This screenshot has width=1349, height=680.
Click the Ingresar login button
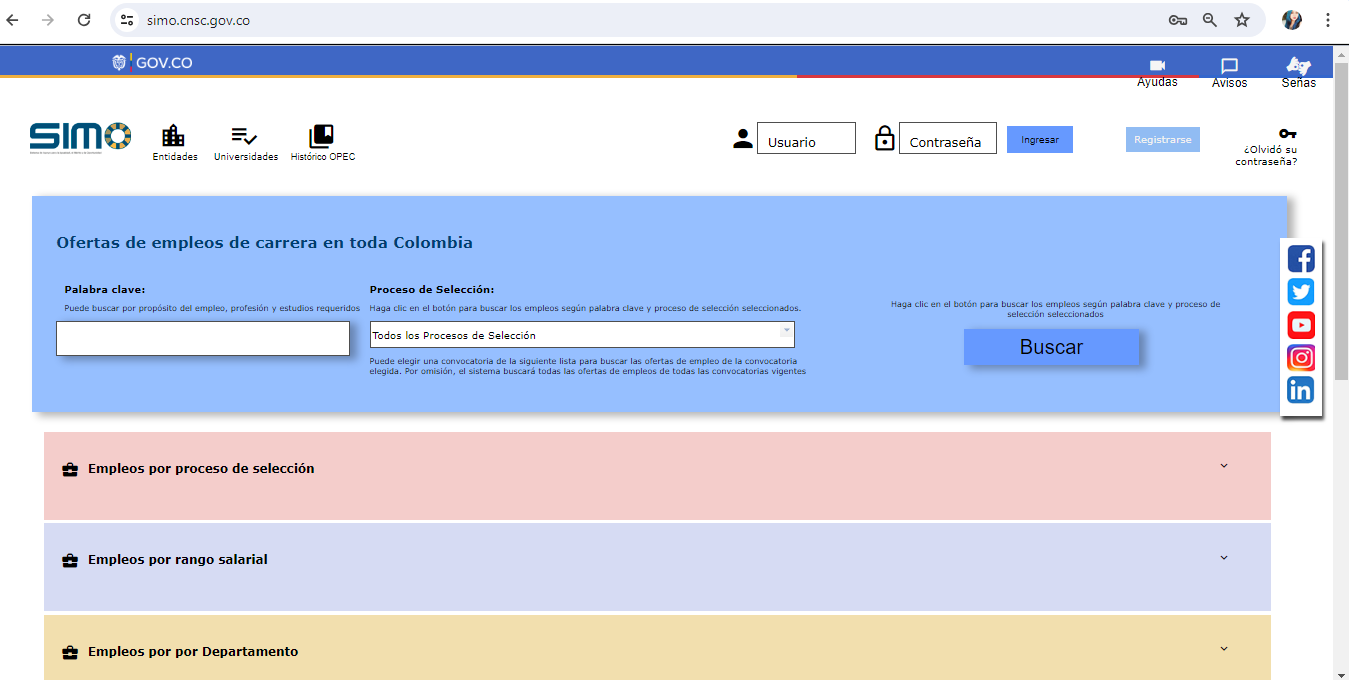pyautogui.click(x=1039, y=140)
